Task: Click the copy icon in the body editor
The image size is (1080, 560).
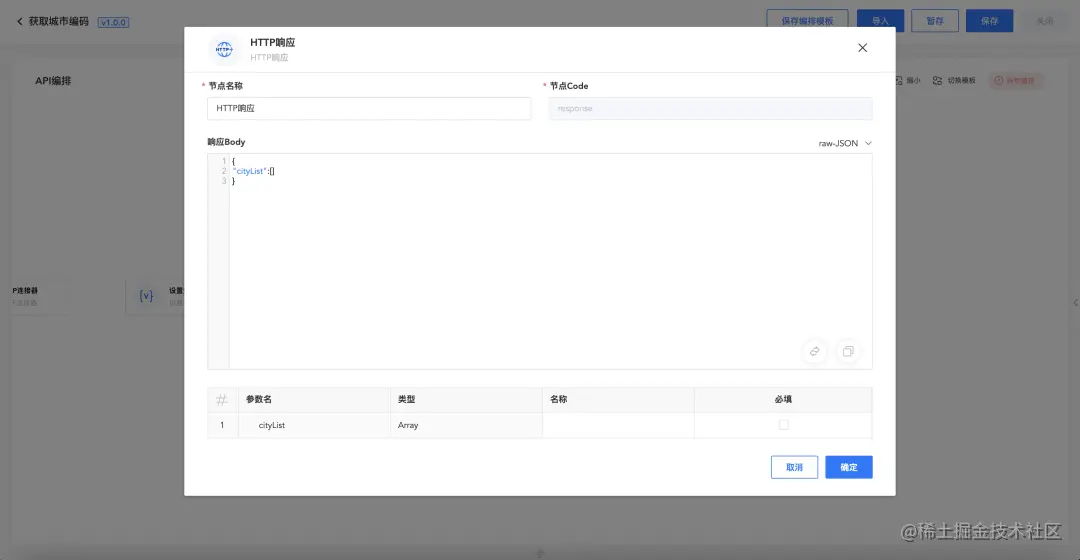Action: pyautogui.click(x=848, y=351)
